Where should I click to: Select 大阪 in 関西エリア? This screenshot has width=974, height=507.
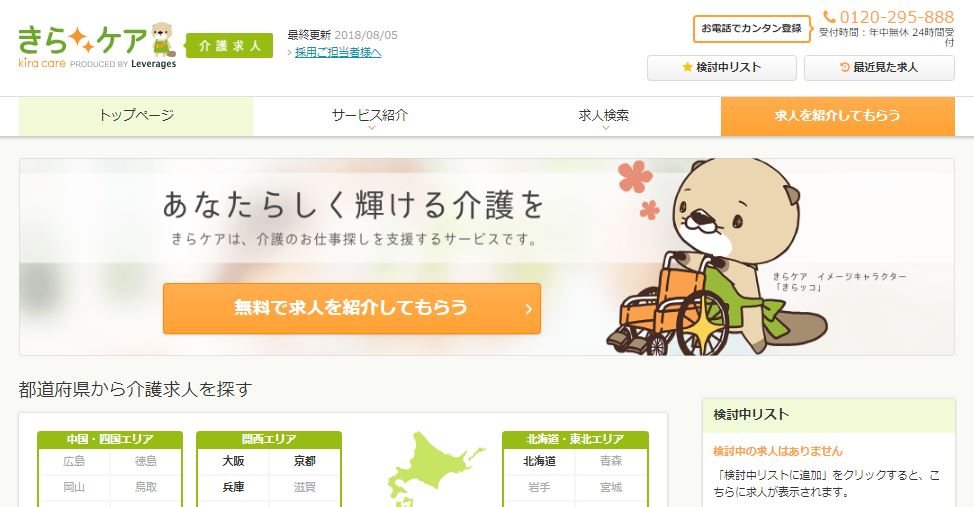(234, 461)
